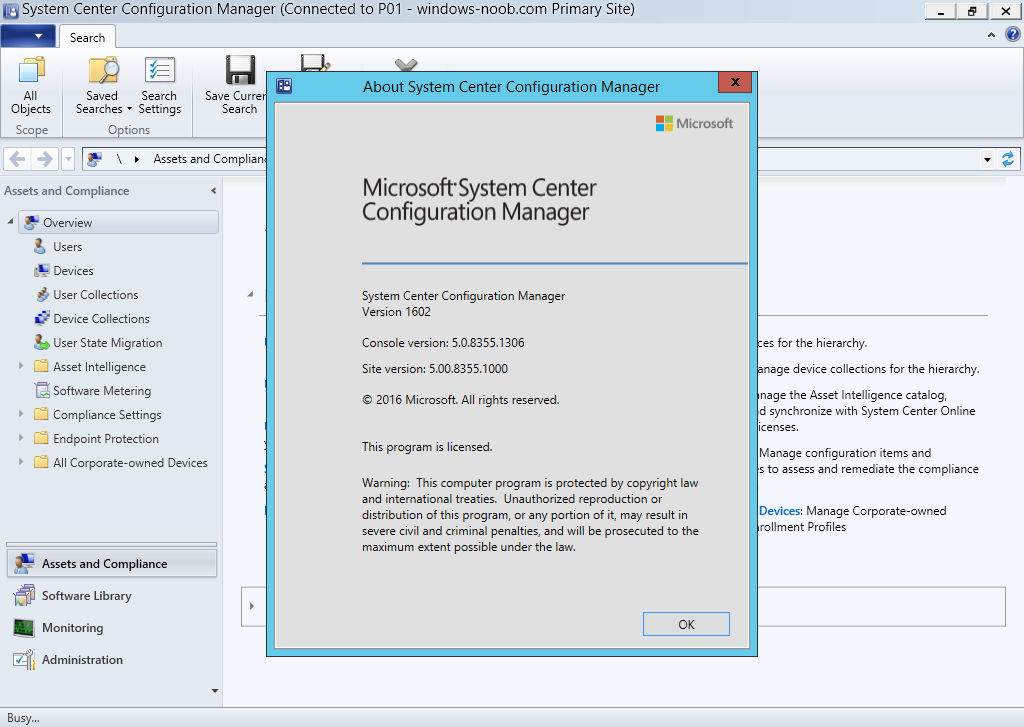The image size is (1024, 727).
Task: Click the refresh icon in address bar
Action: tap(1008, 159)
